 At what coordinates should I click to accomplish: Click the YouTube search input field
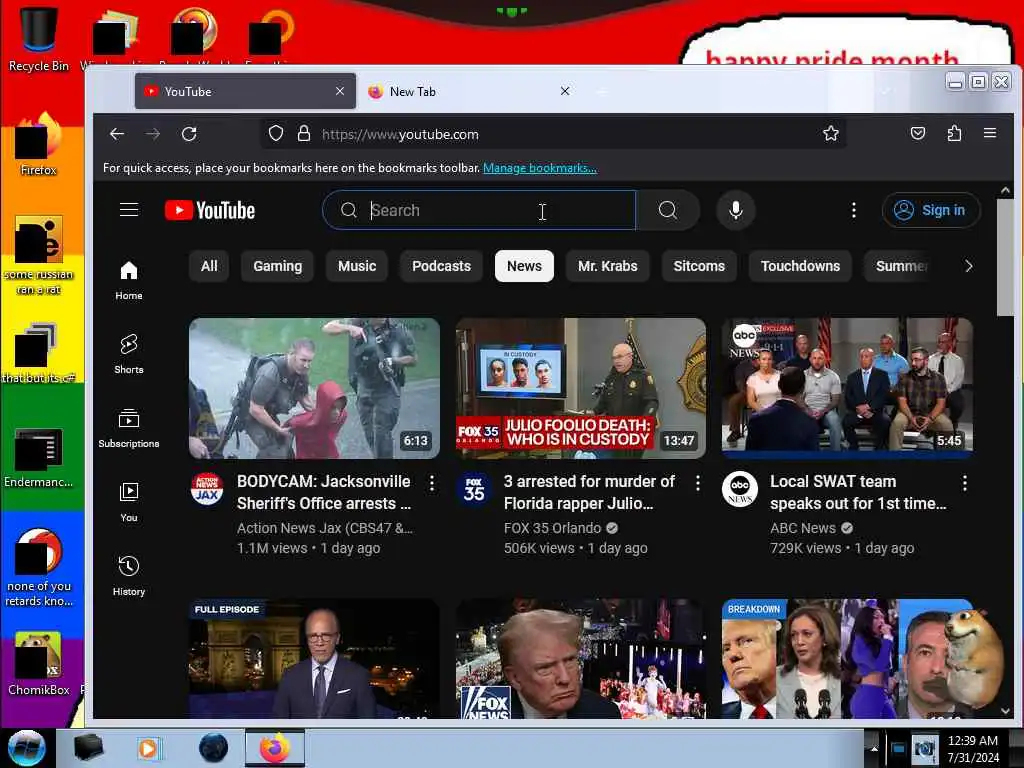[x=479, y=210]
